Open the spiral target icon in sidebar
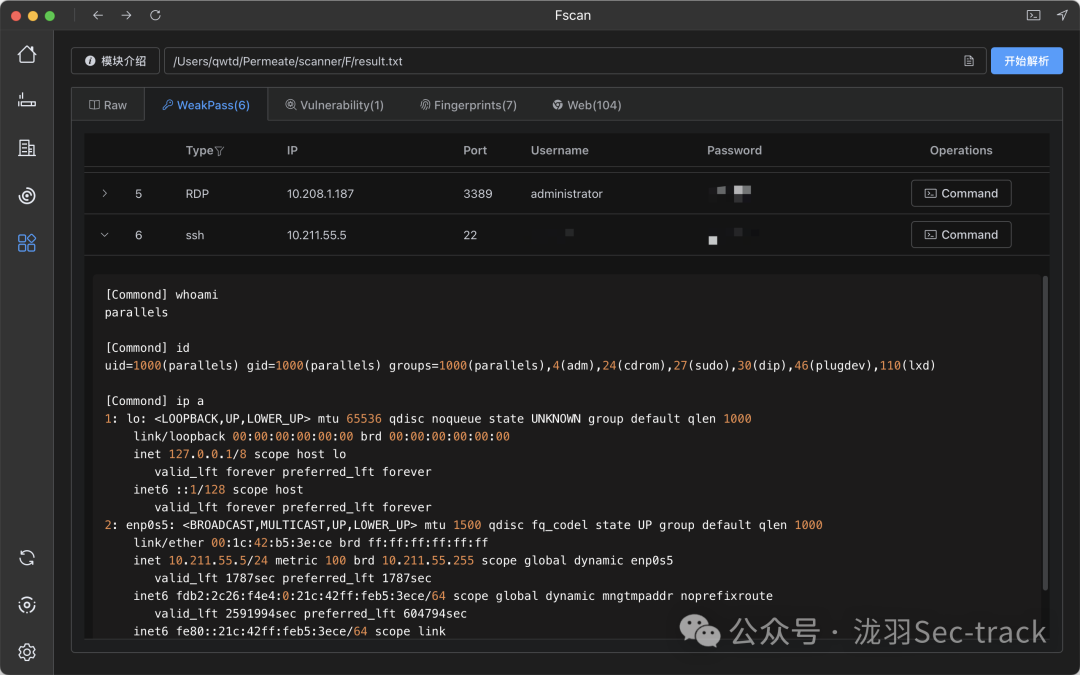Image resolution: width=1080 pixels, height=675 pixels. pyautogui.click(x=27, y=196)
